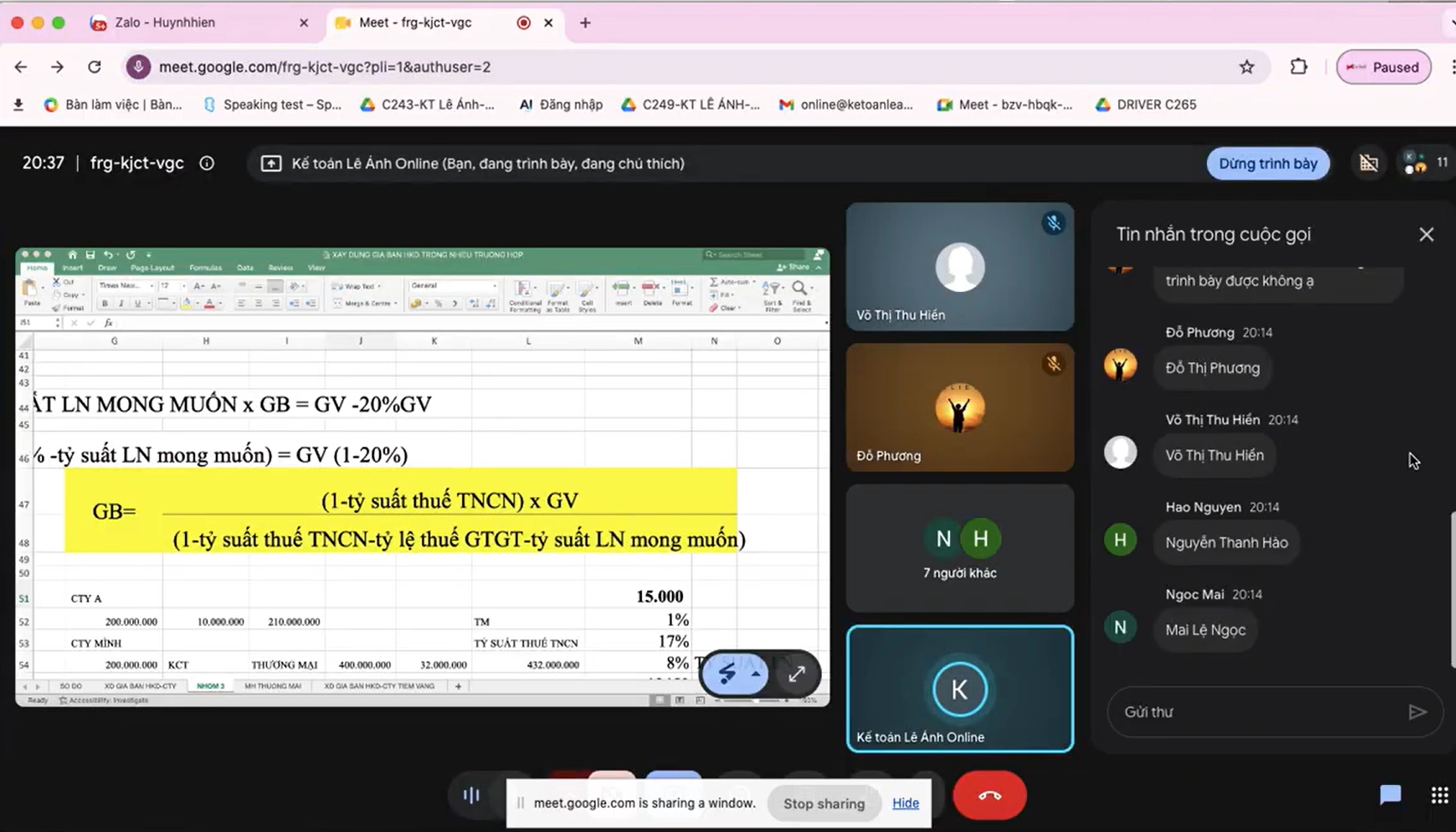Select the Kế toán Lê Ánh Online tile
Screen dimensions: 1456x832
[960, 689]
